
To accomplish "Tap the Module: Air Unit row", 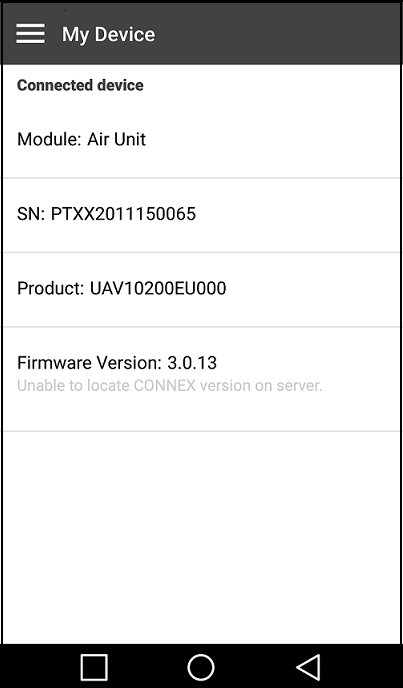I will [x=202, y=140].
